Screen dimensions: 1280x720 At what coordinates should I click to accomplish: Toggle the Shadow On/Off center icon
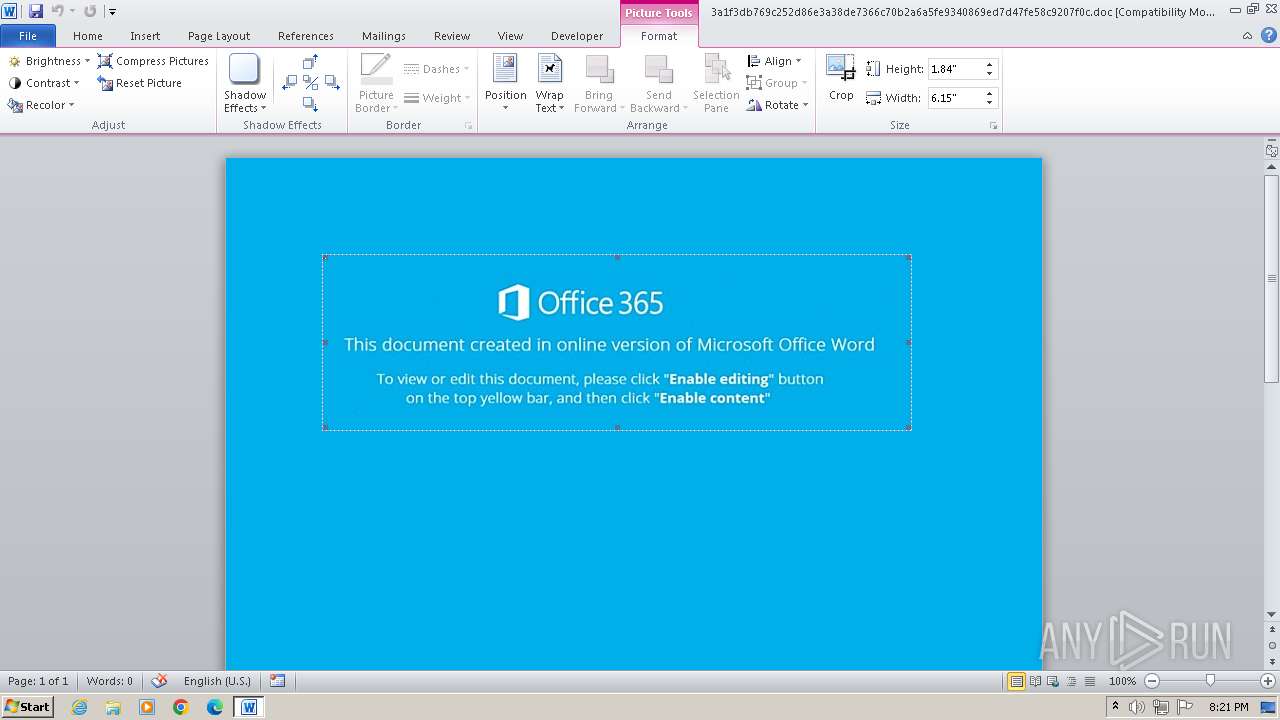click(x=310, y=83)
